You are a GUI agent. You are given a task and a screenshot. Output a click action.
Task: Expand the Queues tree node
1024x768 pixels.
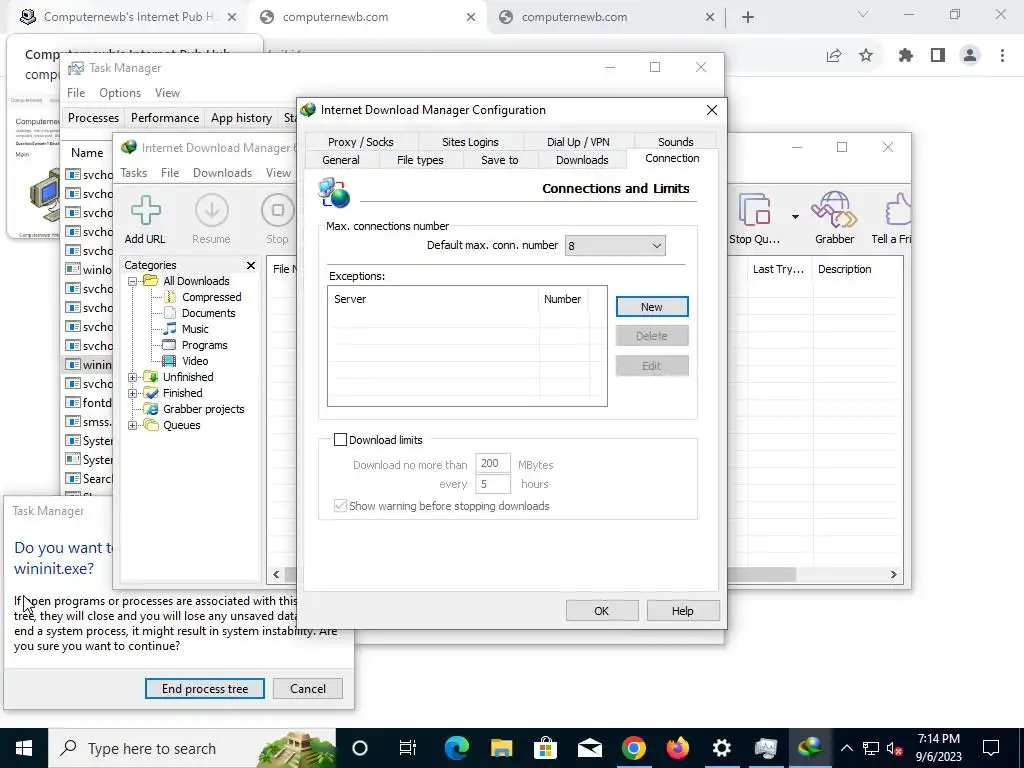133,425
